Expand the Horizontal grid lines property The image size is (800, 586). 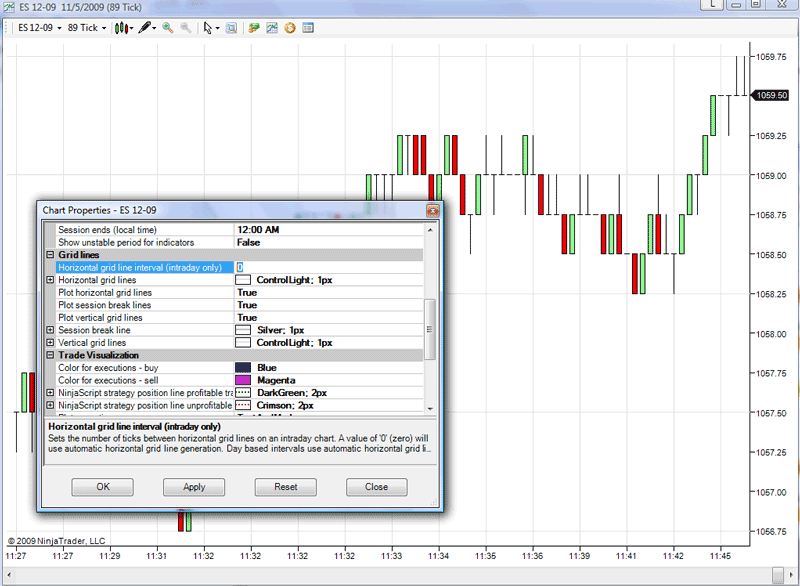coord(50,280)
